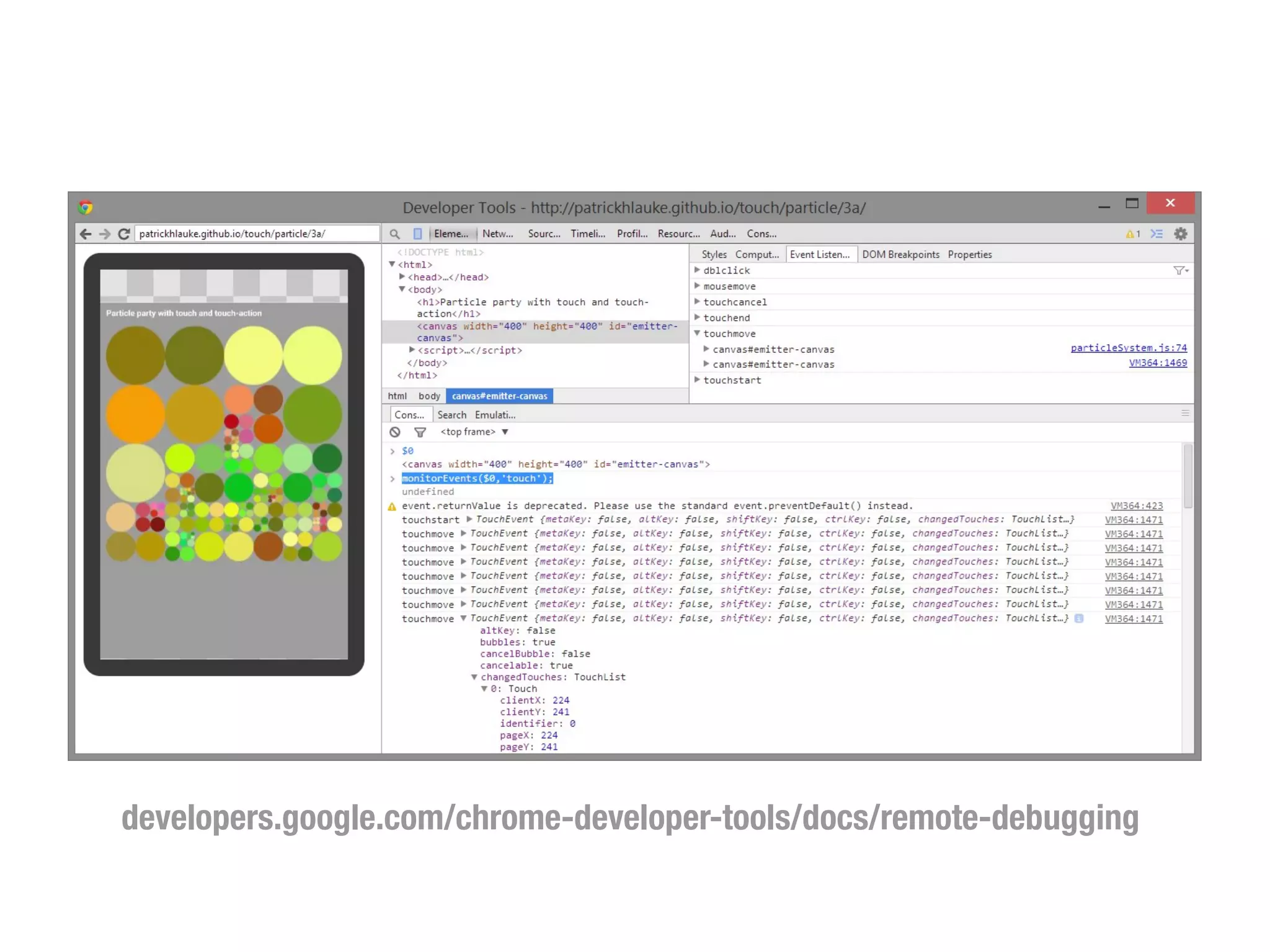
Task: Open the Timeline panel tab
Action: click(x=588, y=234)
